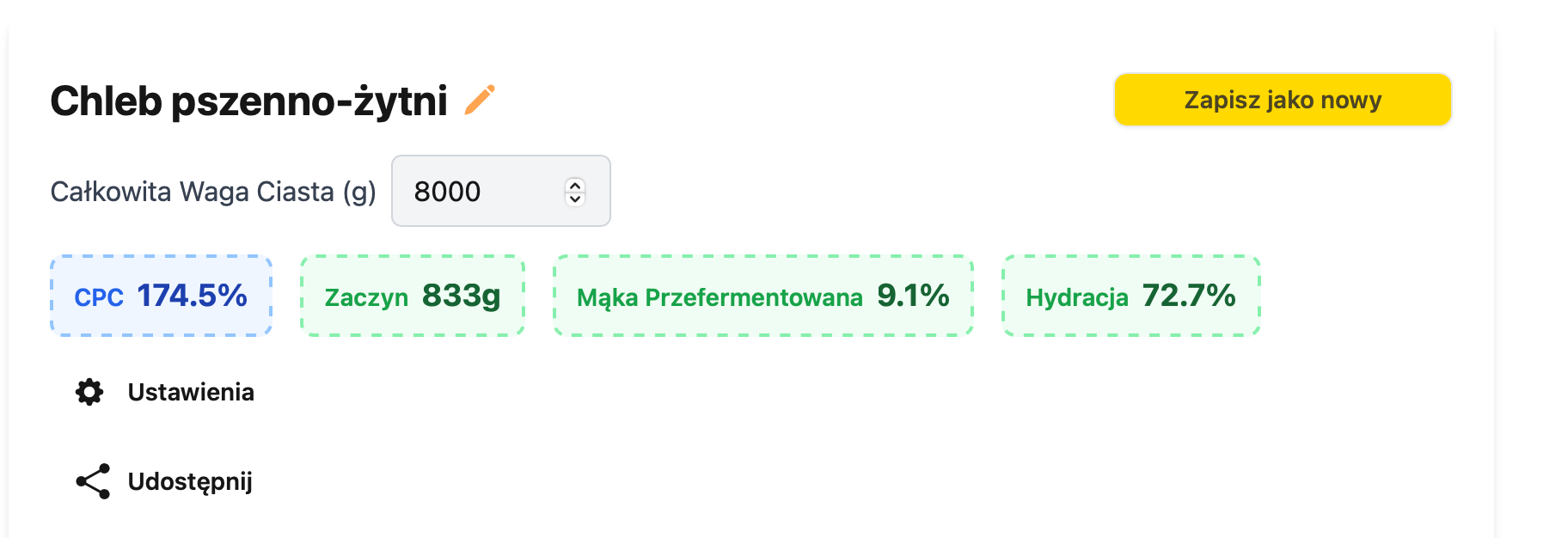The image size is (1568, 538).
Task: Click the share icon next to Udostępnij
Action: (93, 481)
